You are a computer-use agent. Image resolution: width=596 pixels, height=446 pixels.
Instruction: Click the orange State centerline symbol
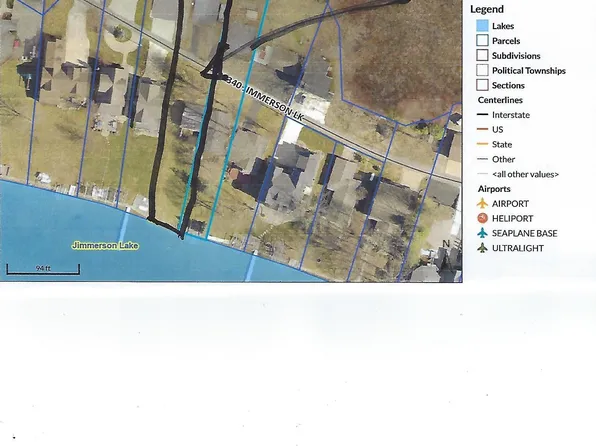tap(482, 144)
